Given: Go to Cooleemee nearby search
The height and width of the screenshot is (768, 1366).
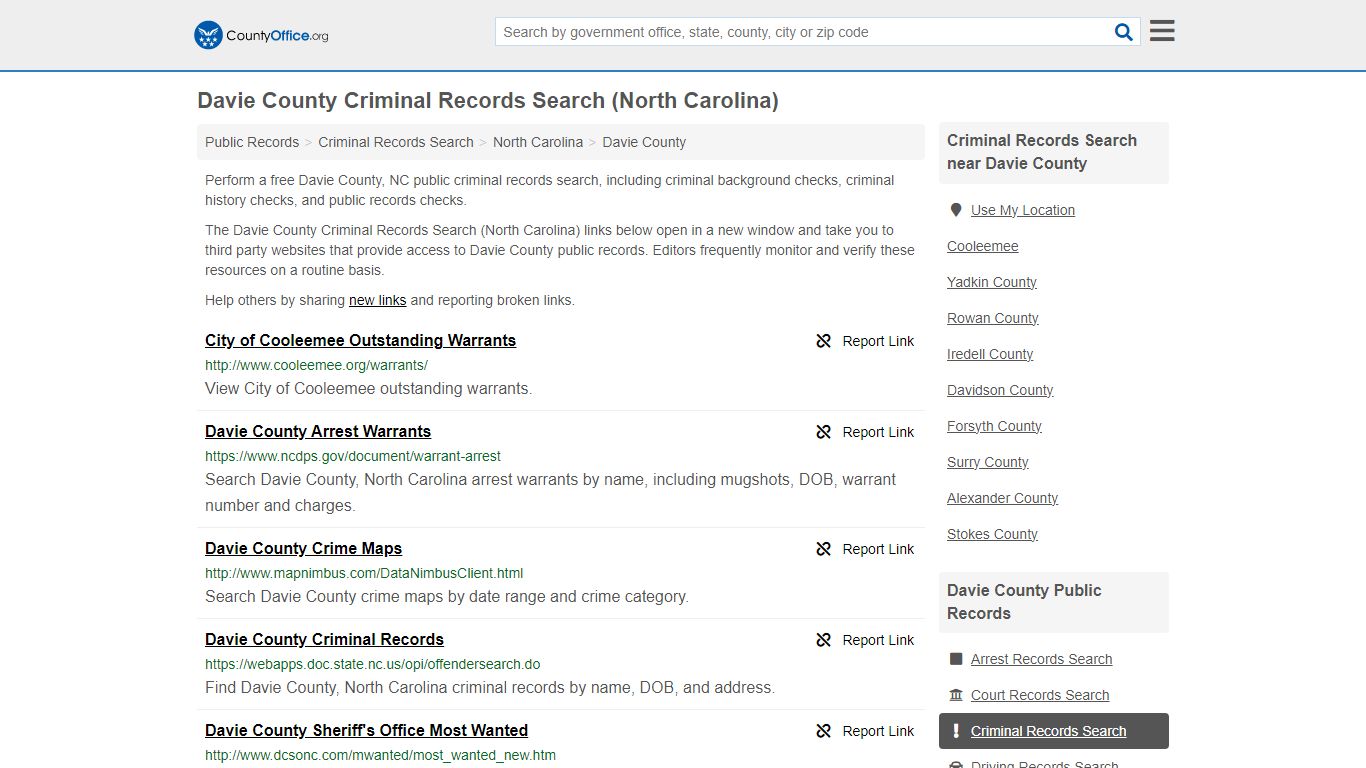Looking at the screenshot, I should (x=983, y=246).
